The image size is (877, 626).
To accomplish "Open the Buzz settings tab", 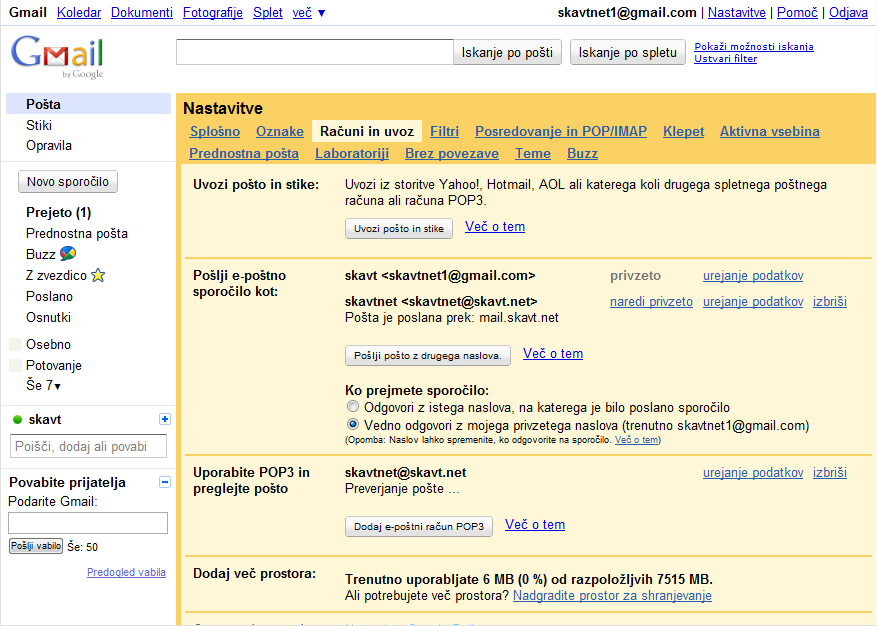I will point(582,153).
